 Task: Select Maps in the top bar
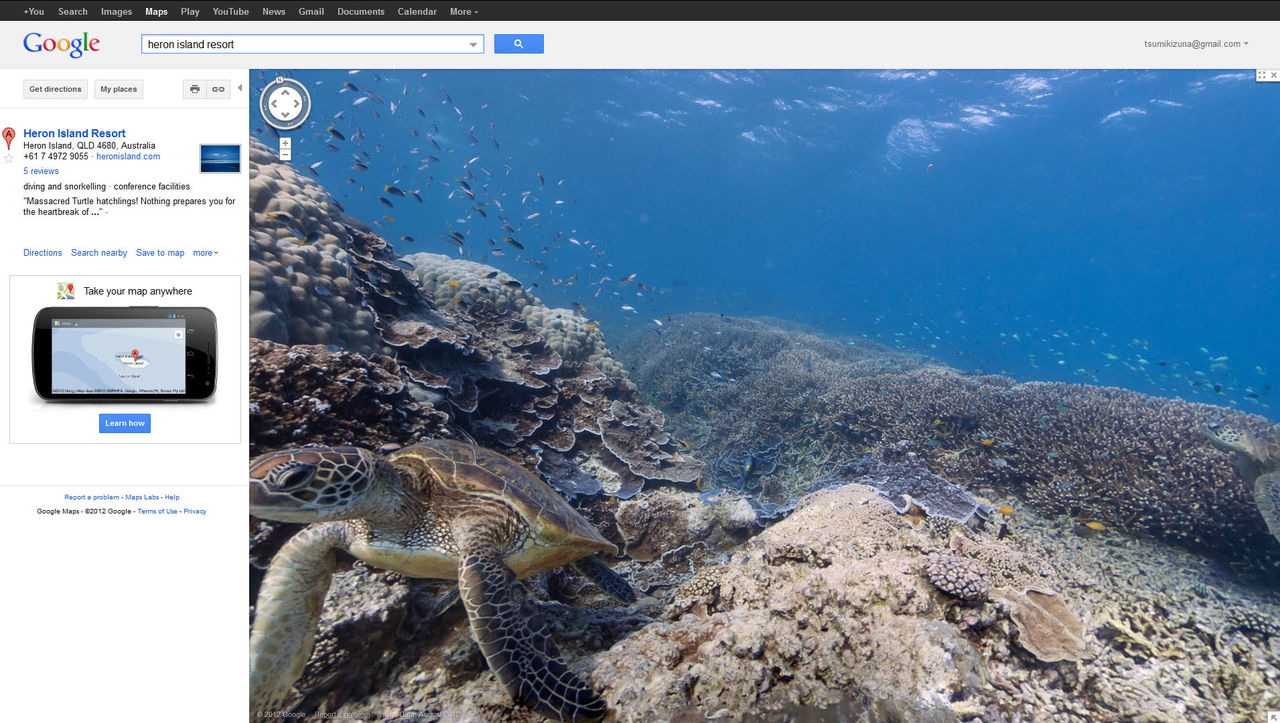point(156,11)
